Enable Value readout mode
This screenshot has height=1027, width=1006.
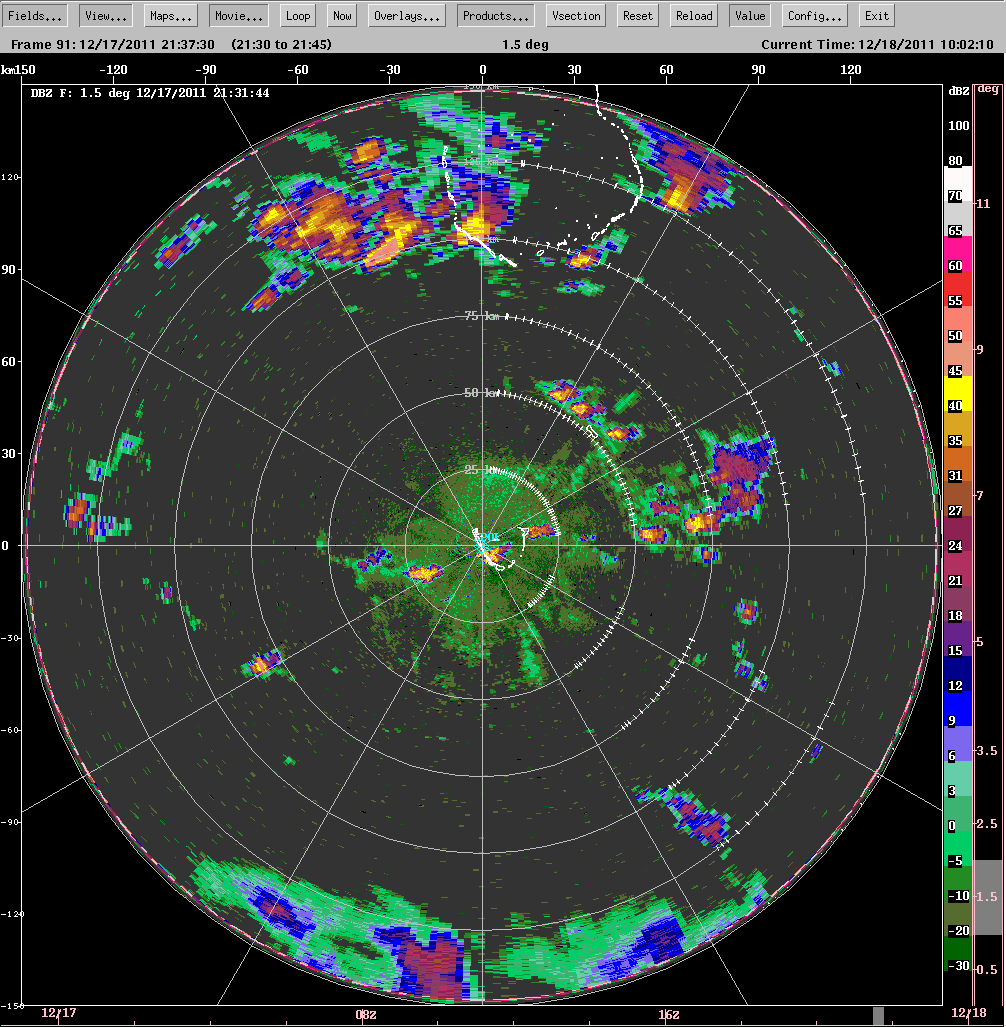750,15
